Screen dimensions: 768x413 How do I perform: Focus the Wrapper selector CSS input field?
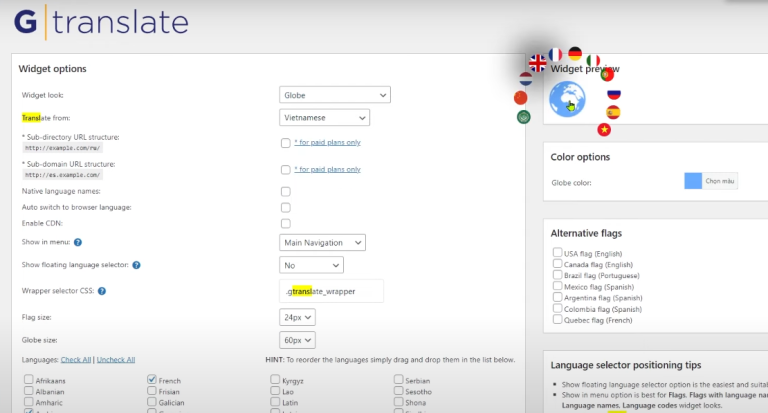tap(332, 291)
